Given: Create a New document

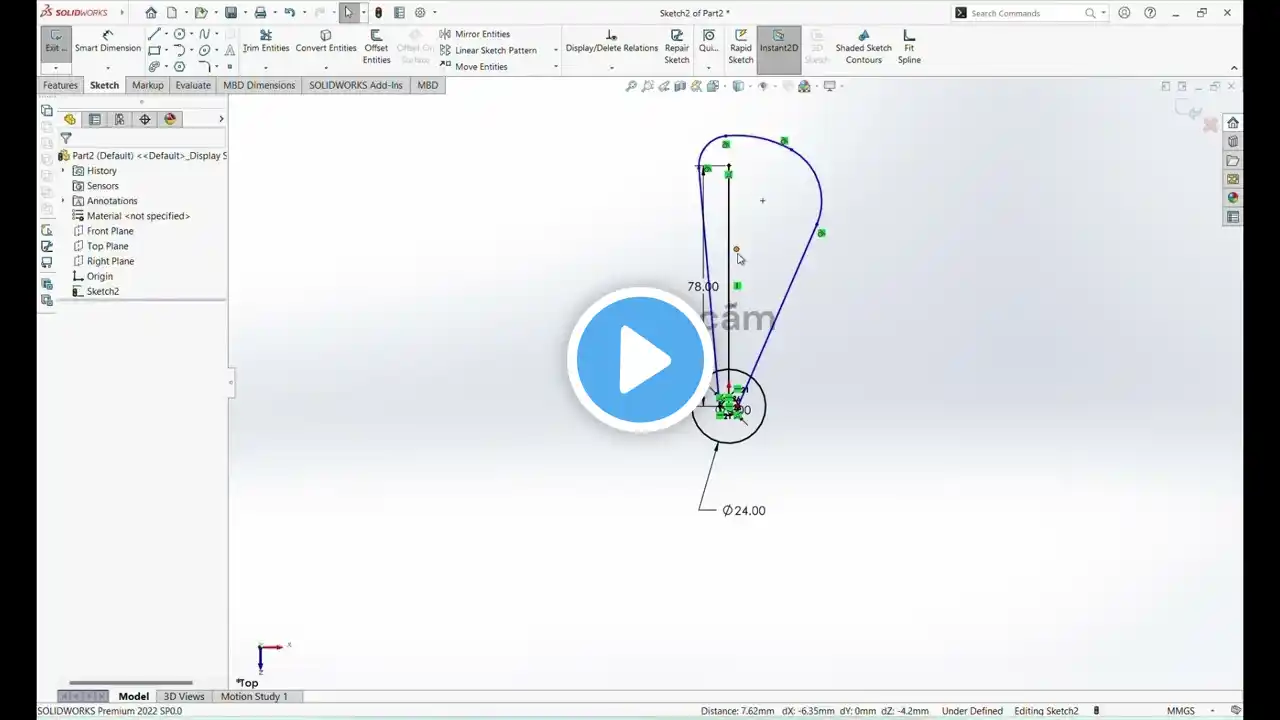Looking at the screenshot, I should click(172, 13).
